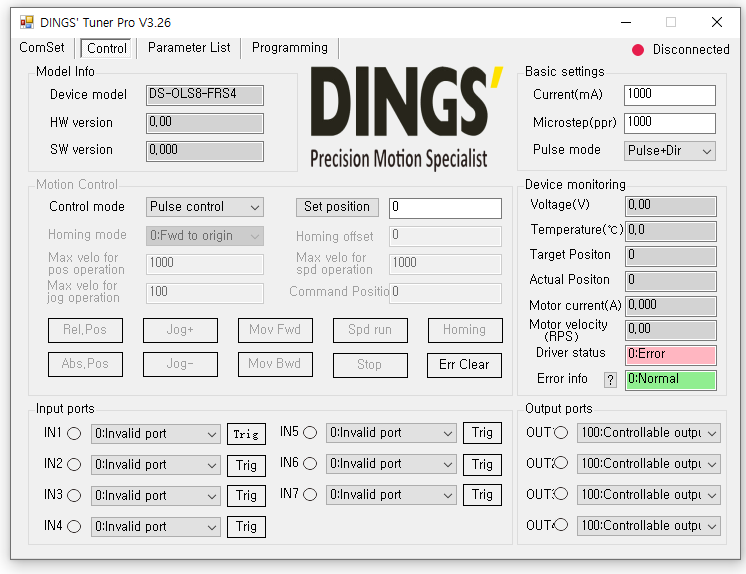Click the pink Driver status 0:Error field
The width and height of the screenshot is (746, 574).
670,355
